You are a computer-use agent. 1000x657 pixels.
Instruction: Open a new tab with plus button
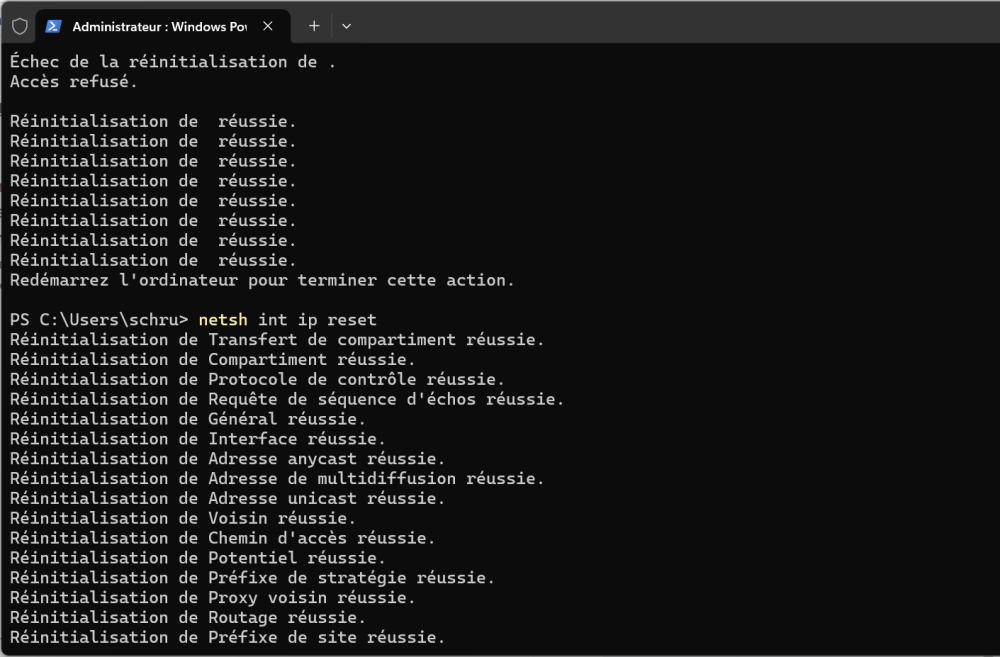coord(314,26)
